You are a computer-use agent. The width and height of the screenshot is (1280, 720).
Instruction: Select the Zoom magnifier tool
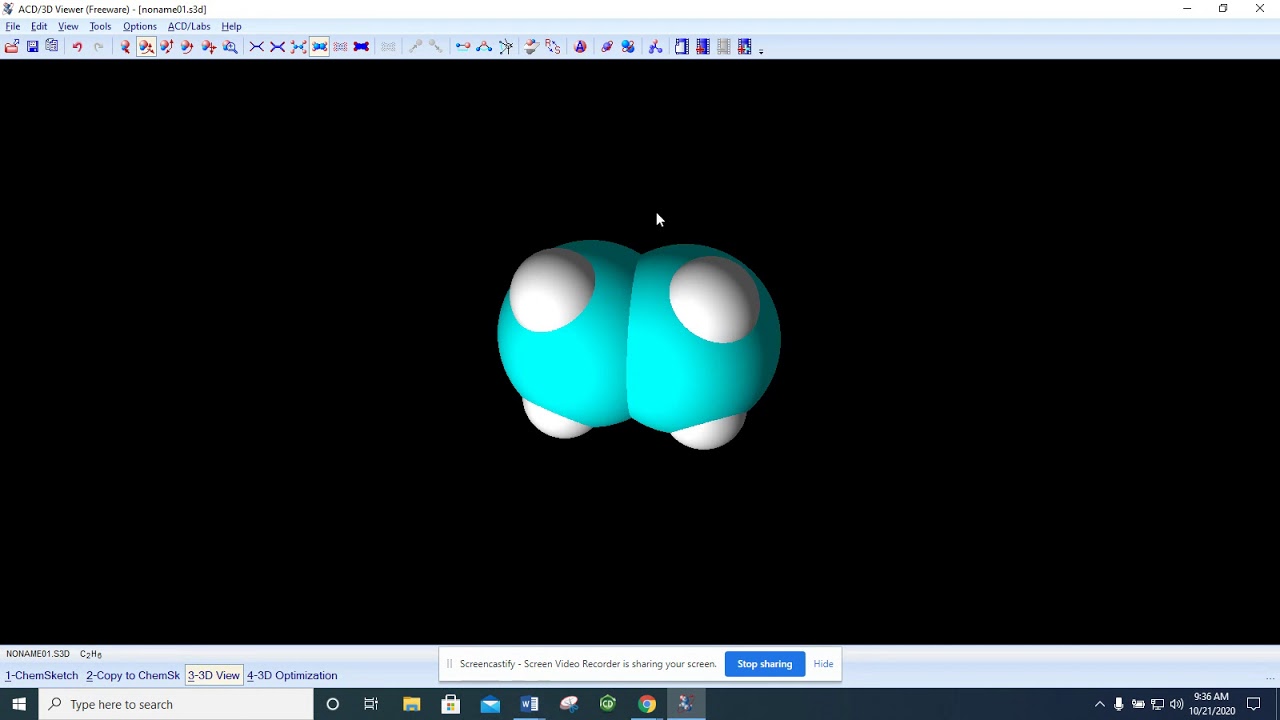pyautogui.click(x=230, y=47)
